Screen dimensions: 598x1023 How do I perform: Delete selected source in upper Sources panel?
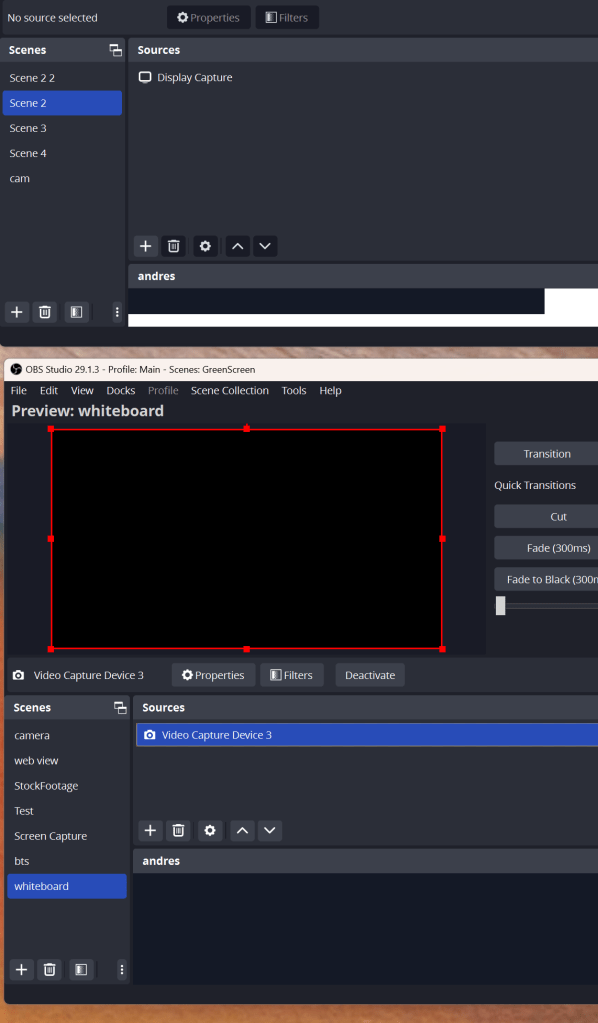click(x=173, y=246)
